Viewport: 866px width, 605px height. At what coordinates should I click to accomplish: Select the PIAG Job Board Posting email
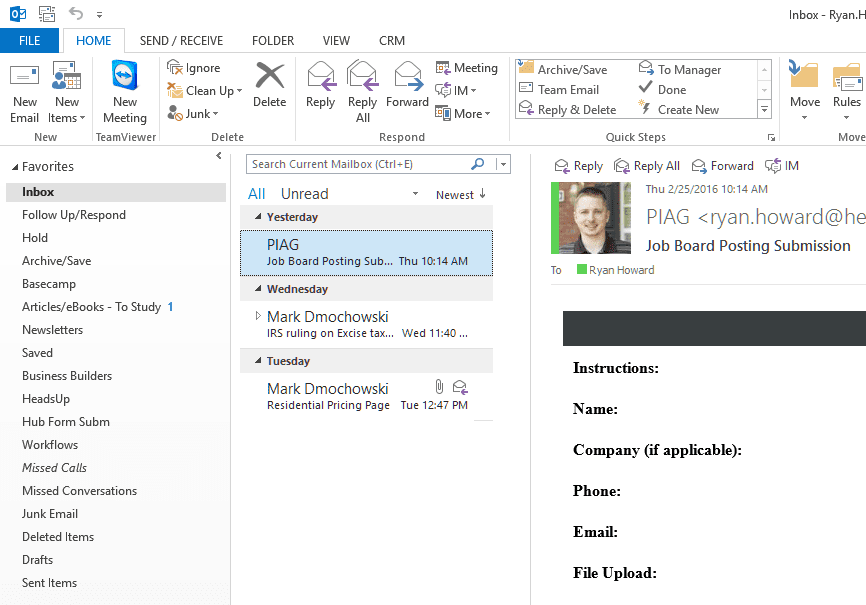pos(366,253)
